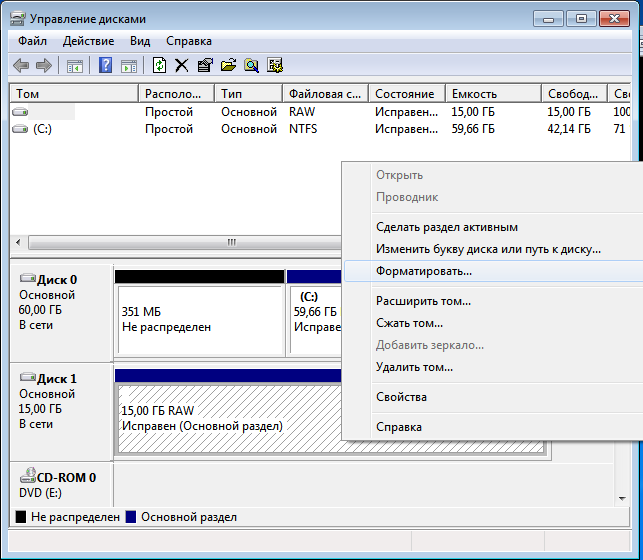
Task: Click the RAW file system cell
Action: (302, 112)
